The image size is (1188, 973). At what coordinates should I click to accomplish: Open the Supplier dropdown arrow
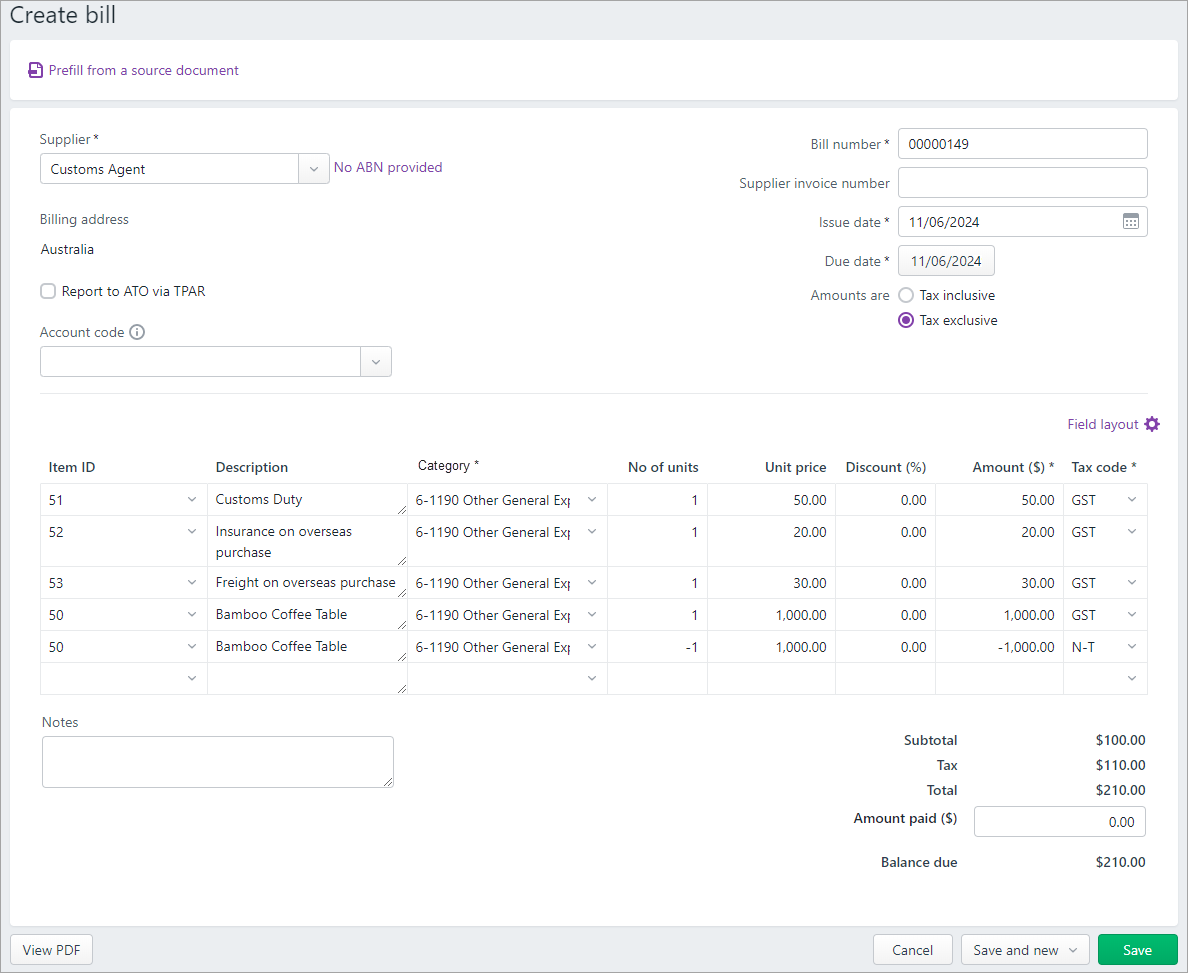point(314,168)
